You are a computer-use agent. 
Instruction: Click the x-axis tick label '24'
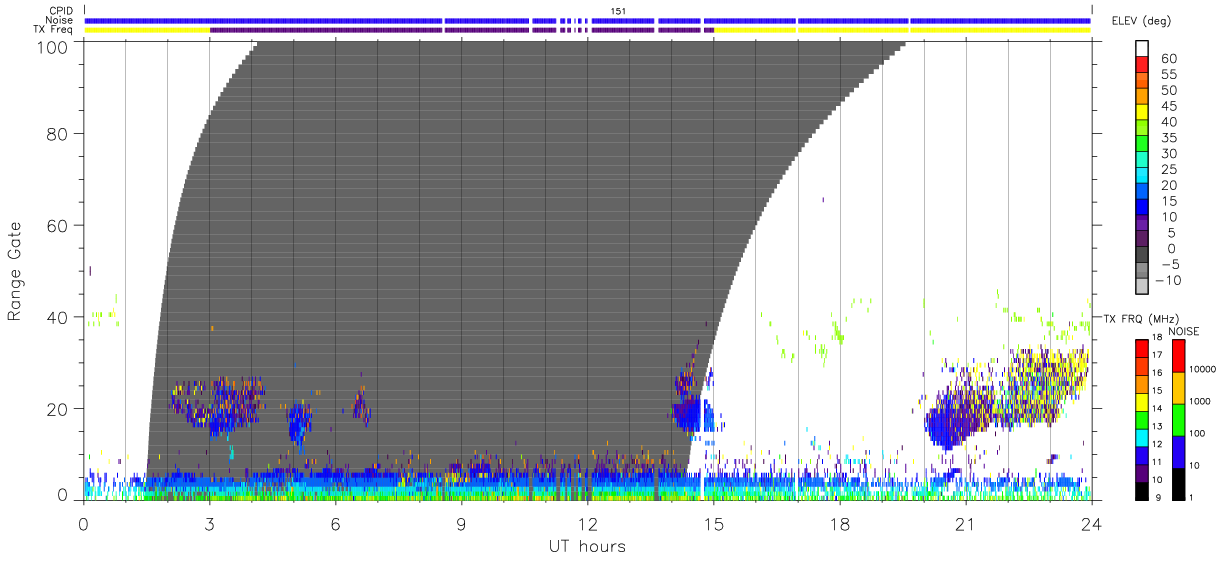pyautogui.click(x=1091, y=523)
